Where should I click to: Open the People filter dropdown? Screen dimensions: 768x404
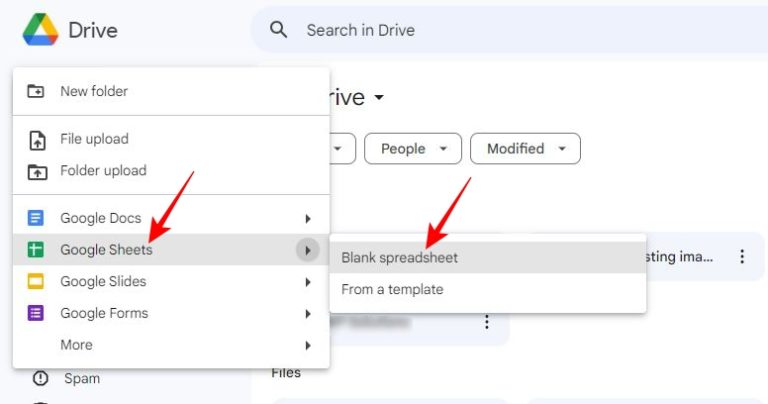click(x=413, y=148)
